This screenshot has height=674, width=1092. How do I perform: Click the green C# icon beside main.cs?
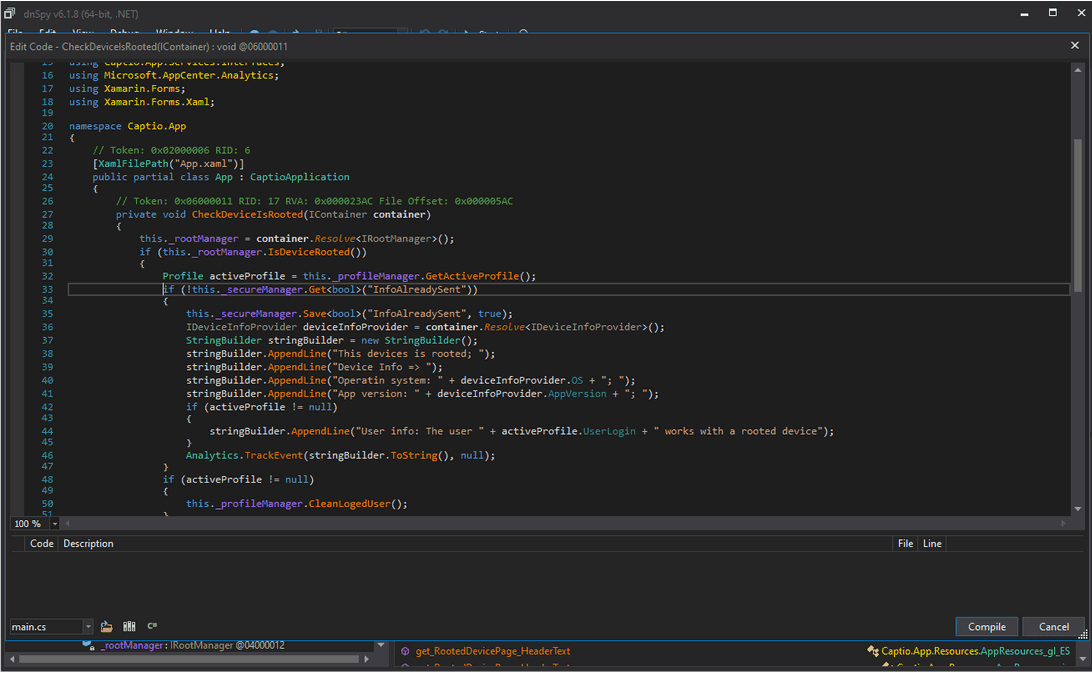click(152, 626)
